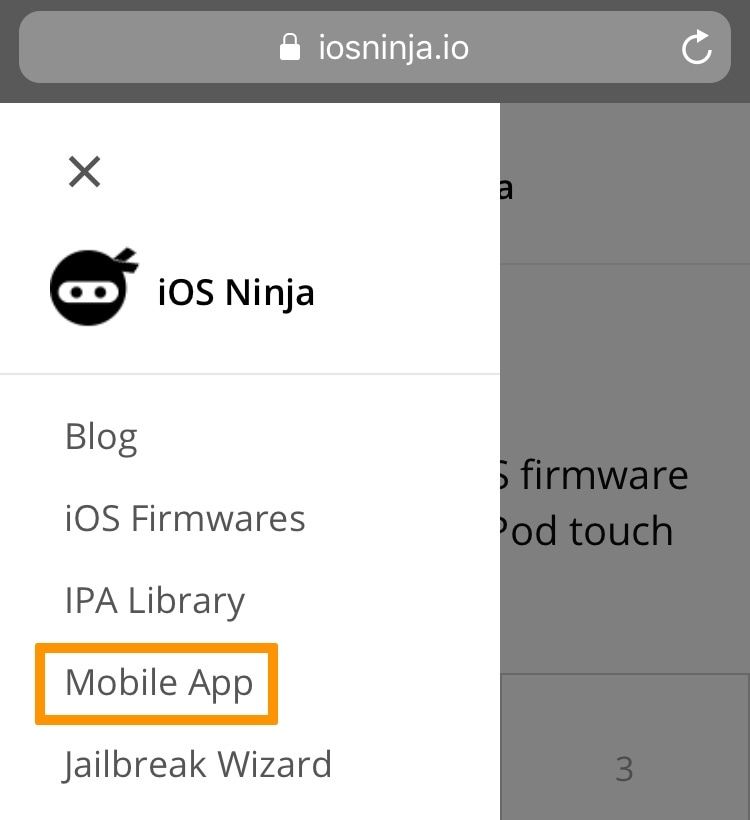This screenshot has width=750, height=820.
Task: Click the ninja head logo
Action: click(x=94, y=287)
